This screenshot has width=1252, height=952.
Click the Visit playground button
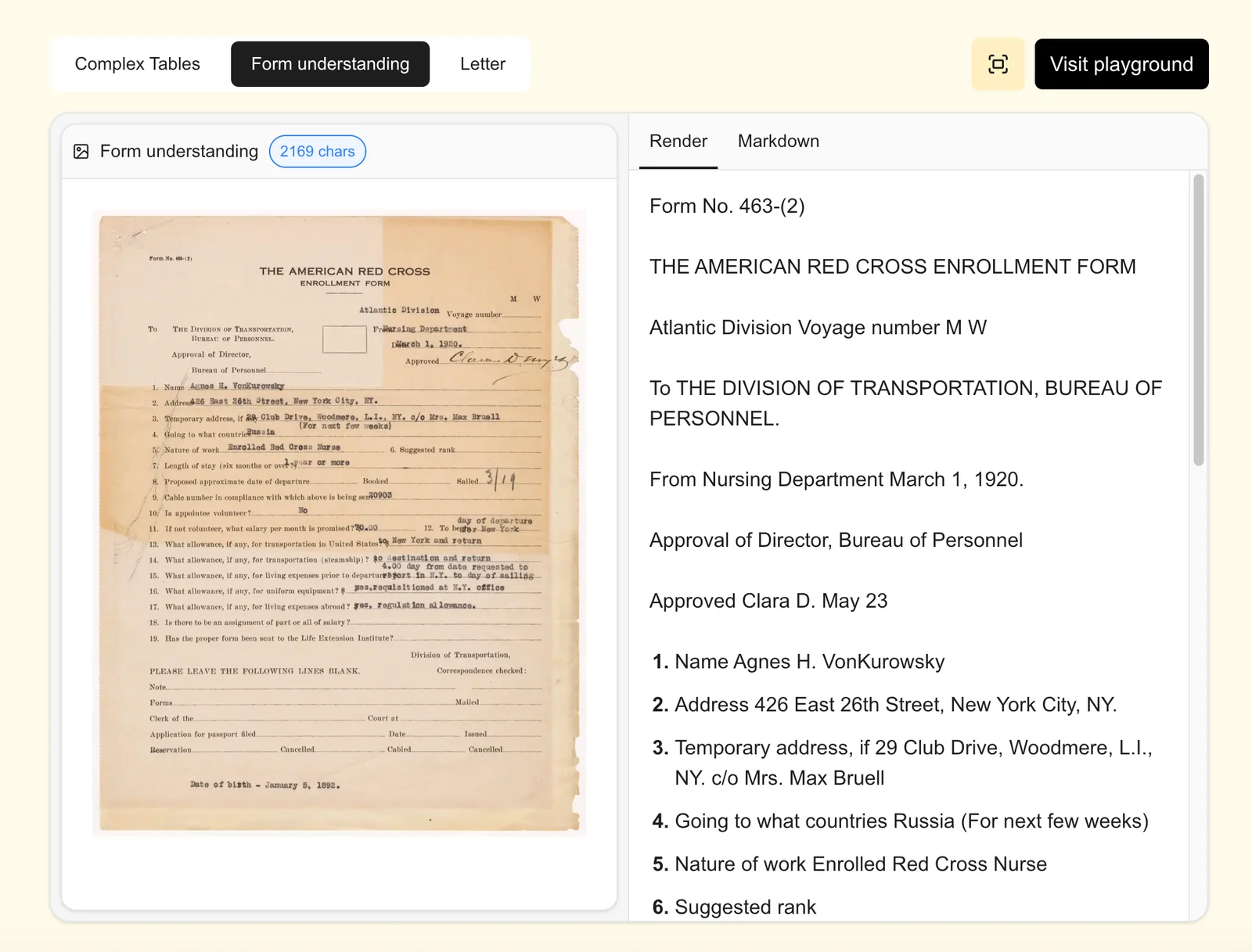[1121, 64]
